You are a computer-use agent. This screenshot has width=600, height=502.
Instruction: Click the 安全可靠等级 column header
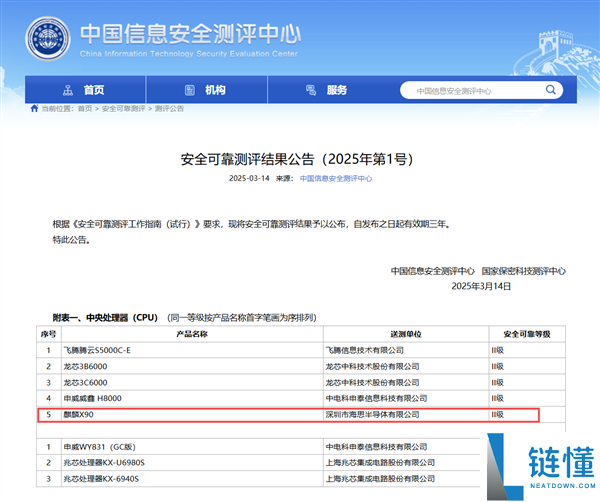point(527,334)
